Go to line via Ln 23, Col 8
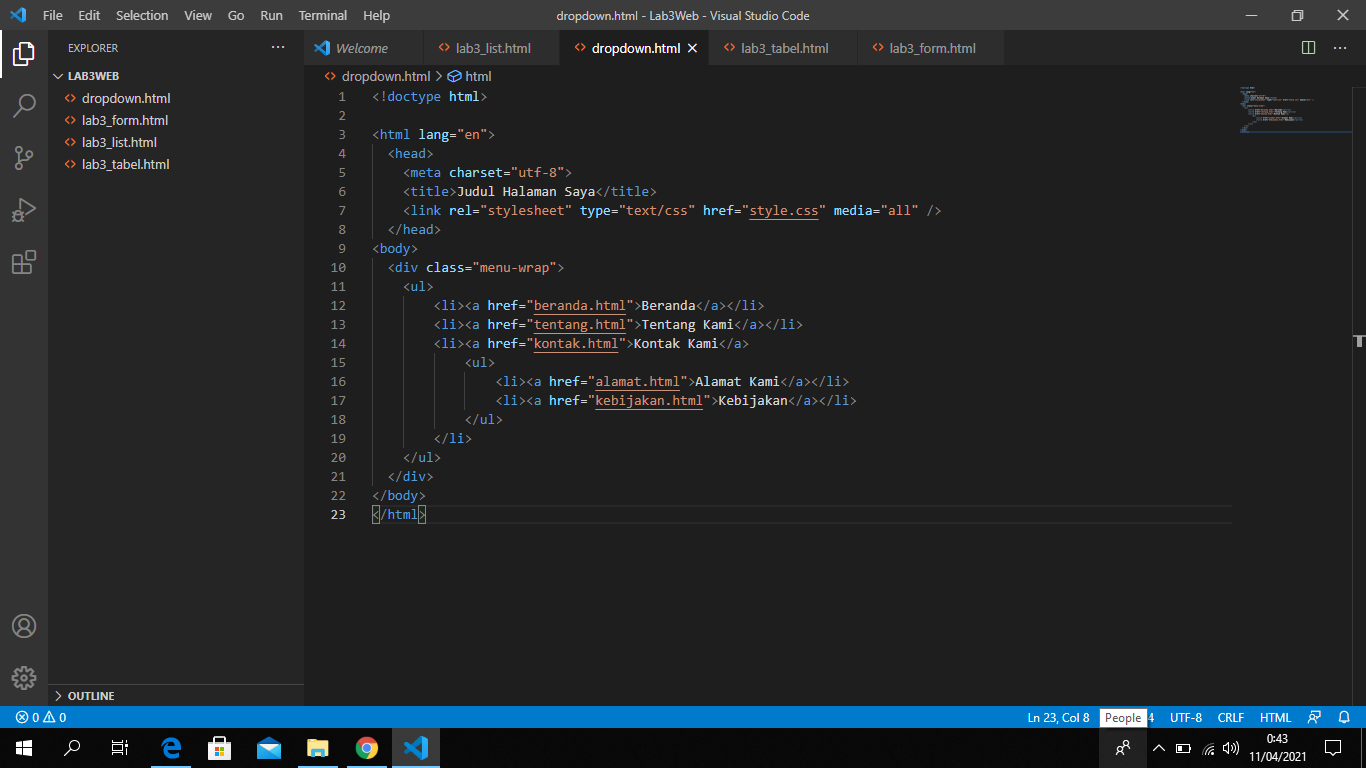The width and height of the screenshot is (1366, 768). pos(1059,717)
